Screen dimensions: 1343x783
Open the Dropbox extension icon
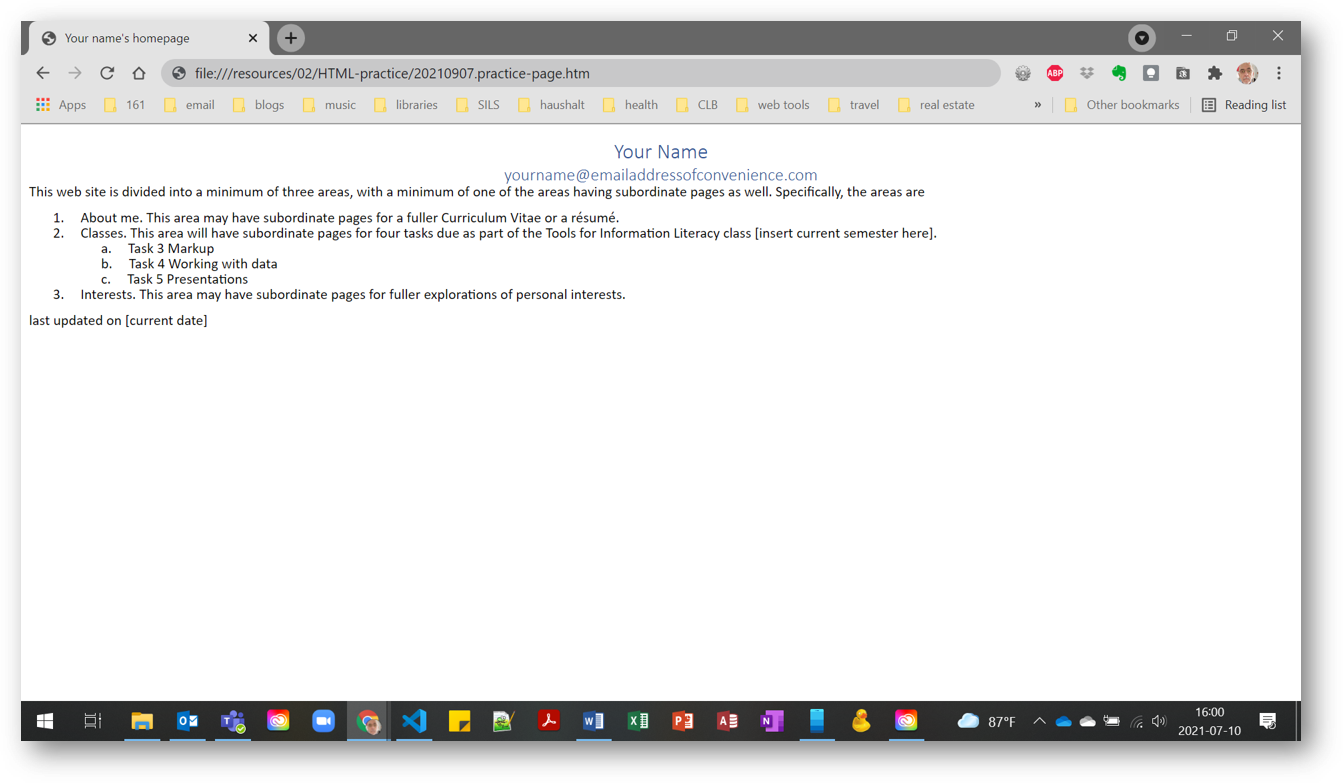click(x=1087, y=73)
